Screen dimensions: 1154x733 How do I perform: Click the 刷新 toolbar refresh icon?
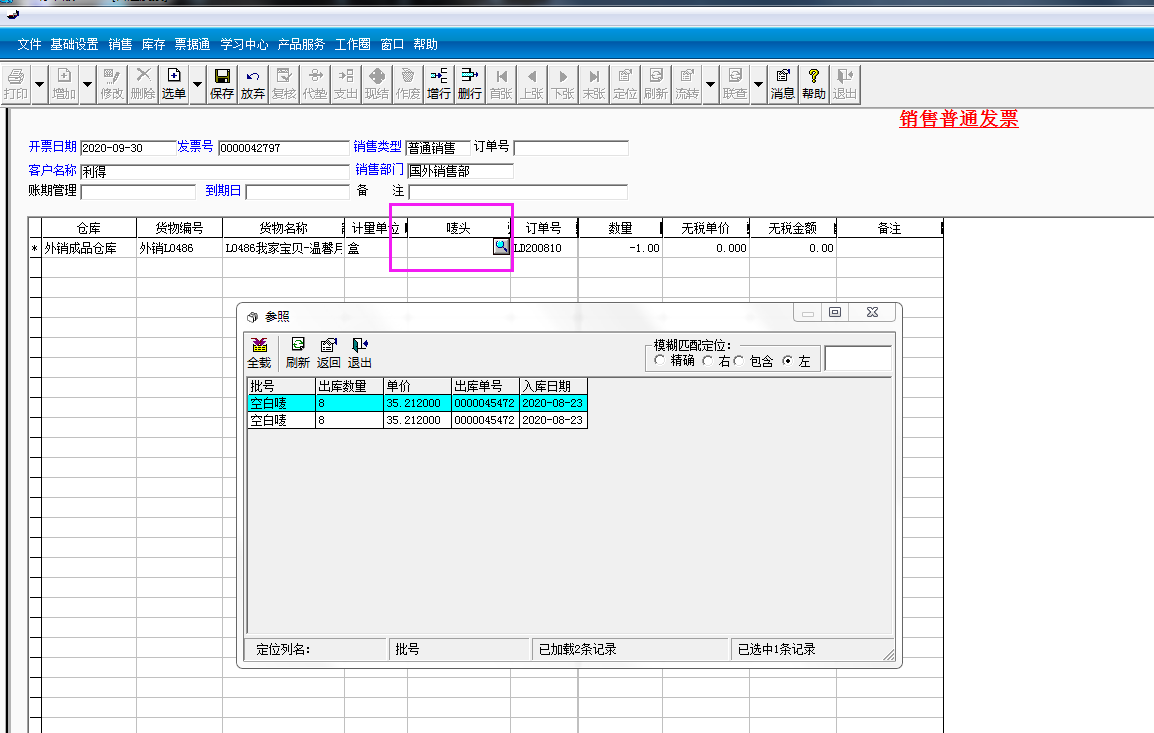coord(656,84)
